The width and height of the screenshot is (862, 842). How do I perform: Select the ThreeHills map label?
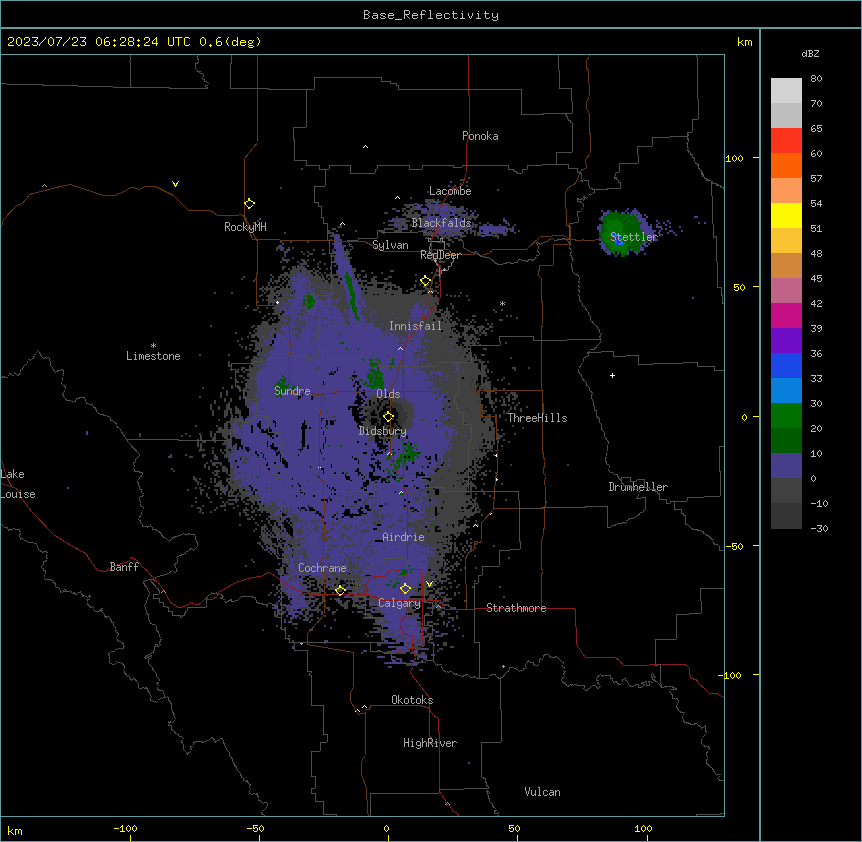pyautogui.click(x=537, y=418)
